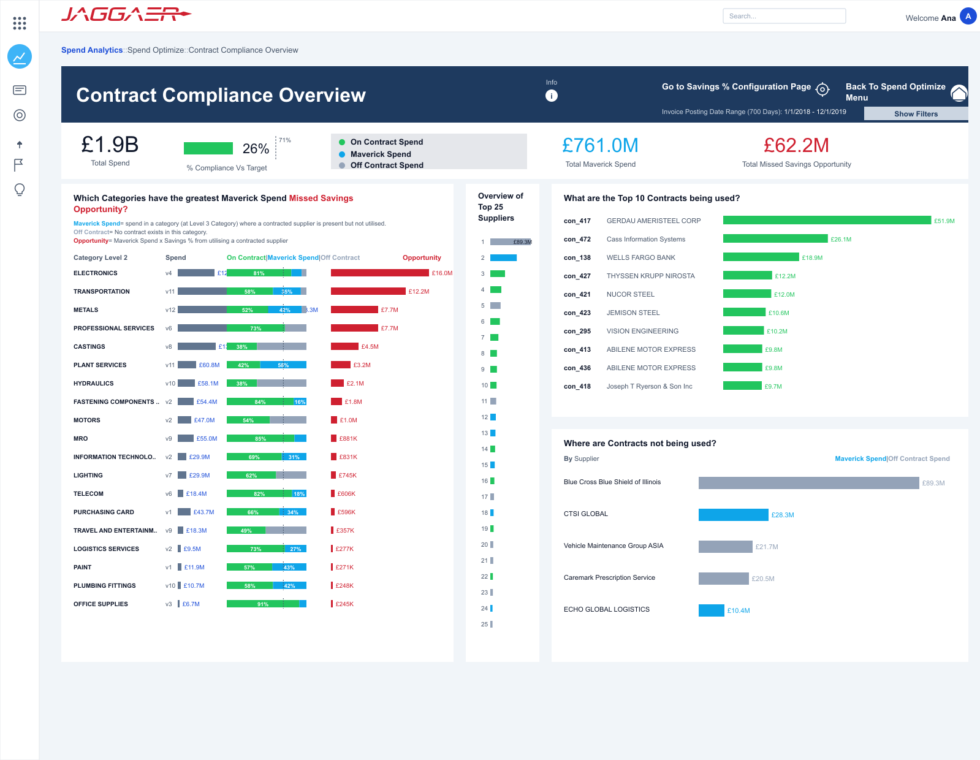Viewport: 980px width, 760px height.
Task: Click the Info circle icon
Action: tap(551, 96)
